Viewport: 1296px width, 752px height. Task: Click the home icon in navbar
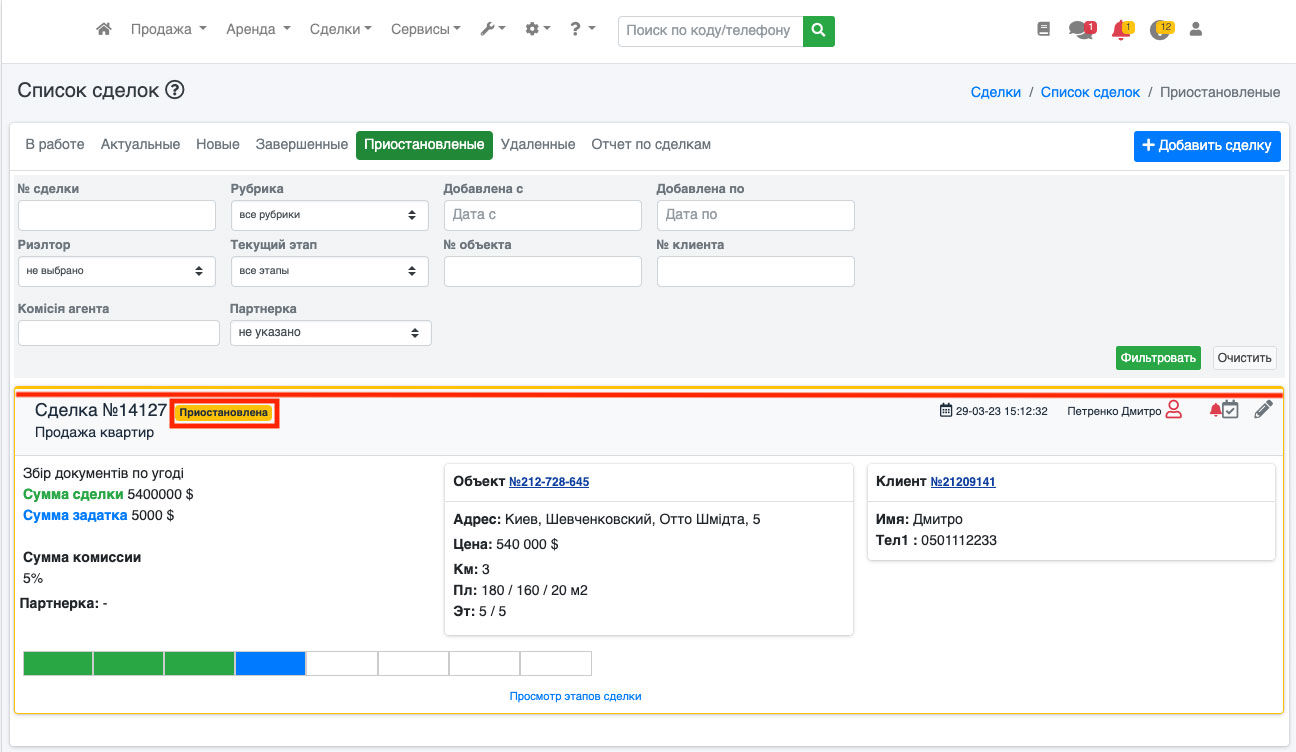[103, 30]
